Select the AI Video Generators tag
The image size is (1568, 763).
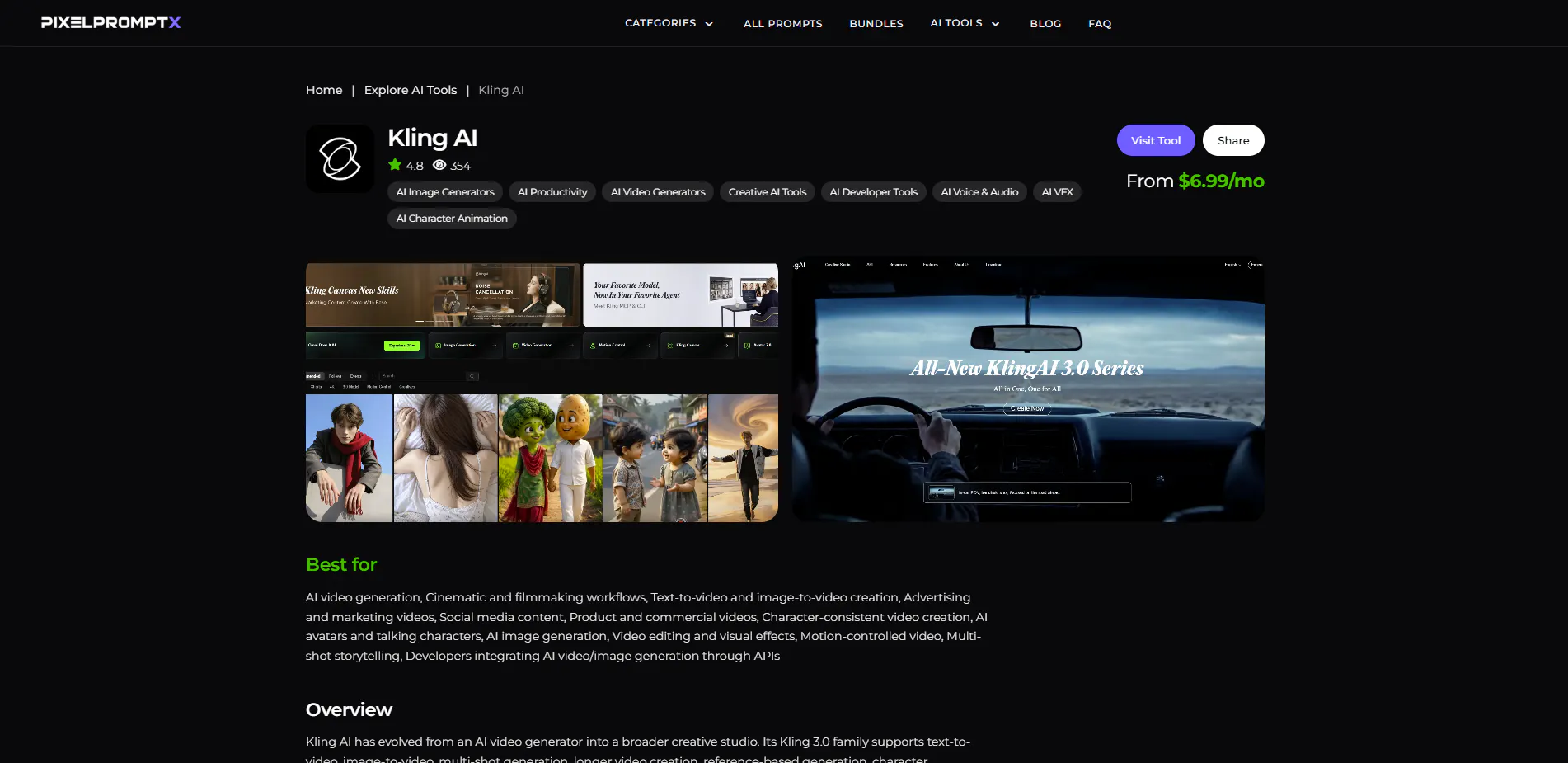[x=658, y=192]
